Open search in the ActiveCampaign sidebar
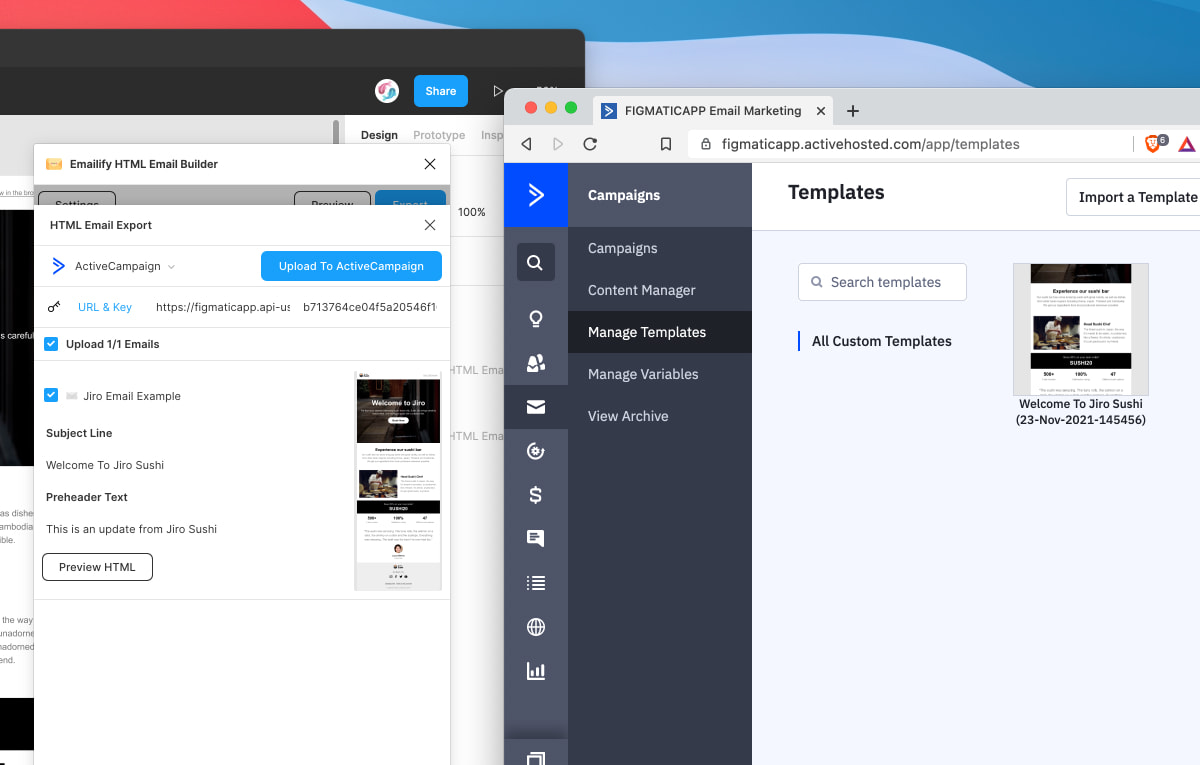 click(535, 263)
